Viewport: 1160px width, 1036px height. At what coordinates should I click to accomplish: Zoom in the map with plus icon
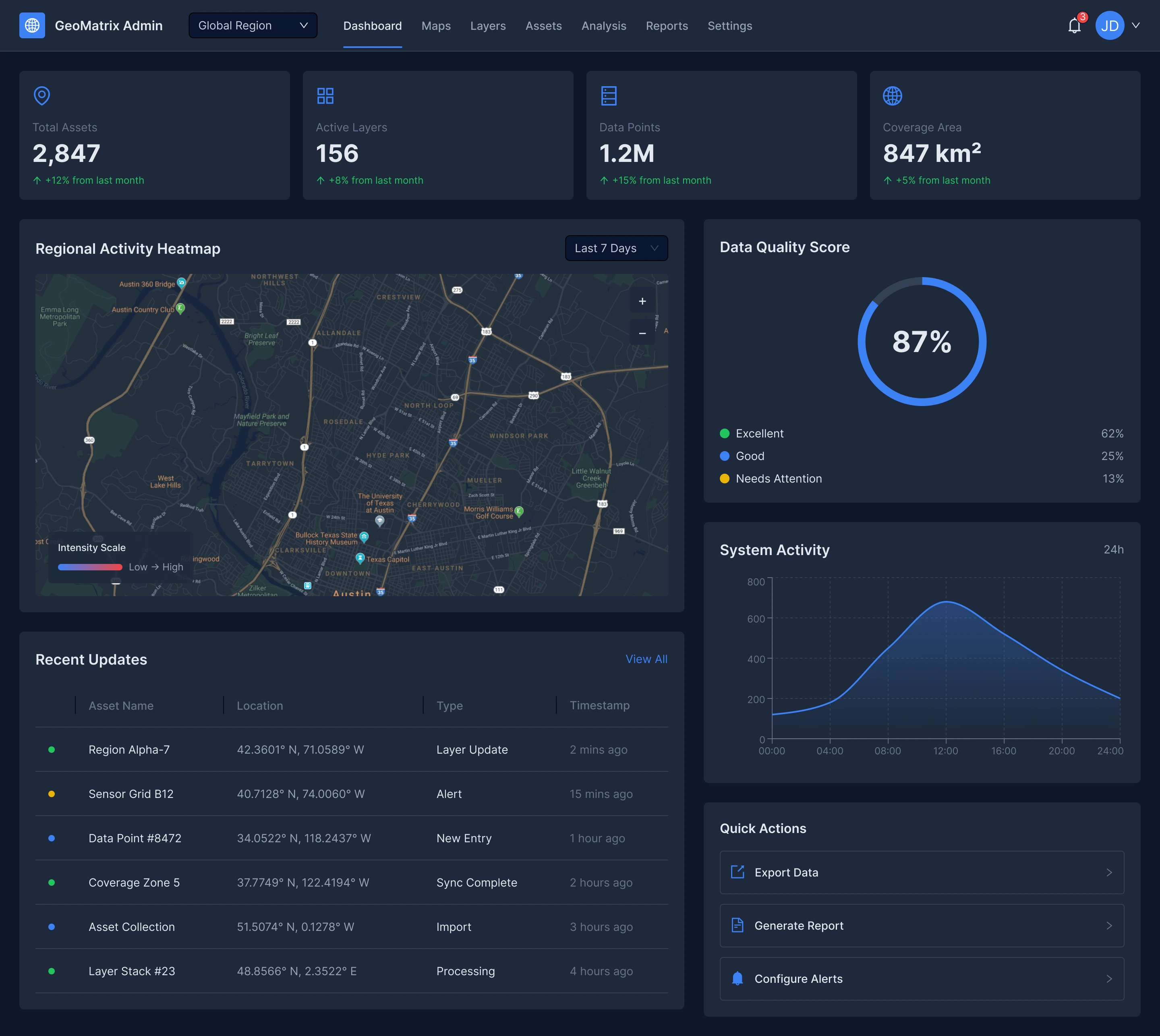point(642,301)
